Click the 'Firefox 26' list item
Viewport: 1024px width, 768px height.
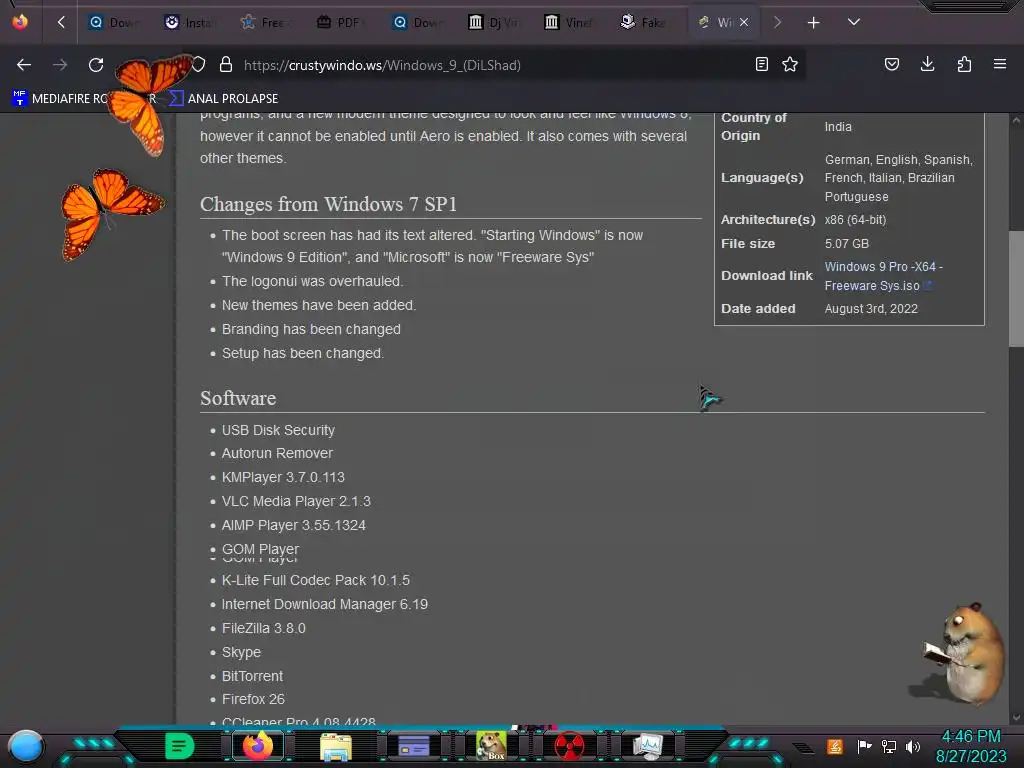[x=253, y=699]
